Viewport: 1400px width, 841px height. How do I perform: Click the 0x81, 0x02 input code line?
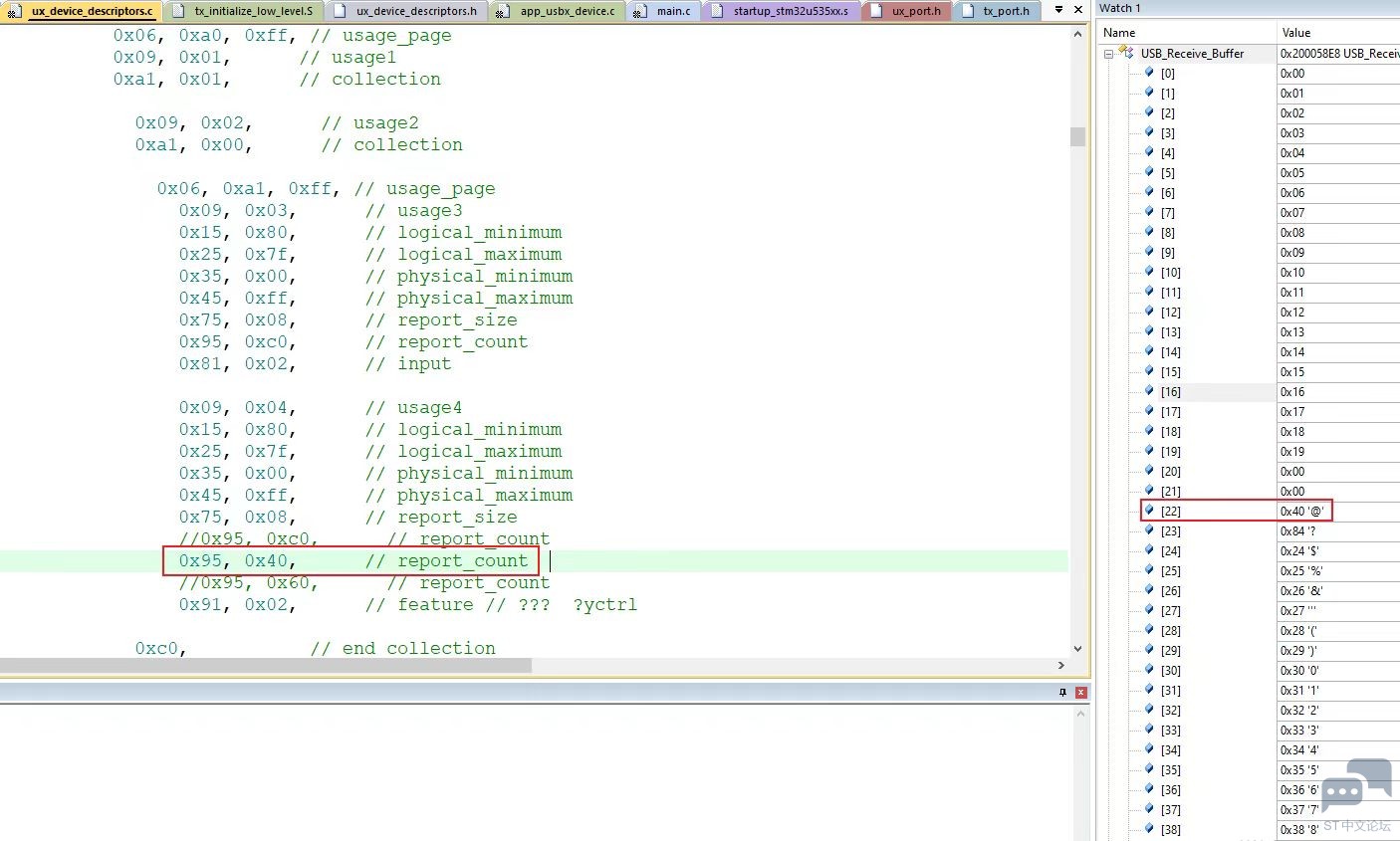[315, 364]
